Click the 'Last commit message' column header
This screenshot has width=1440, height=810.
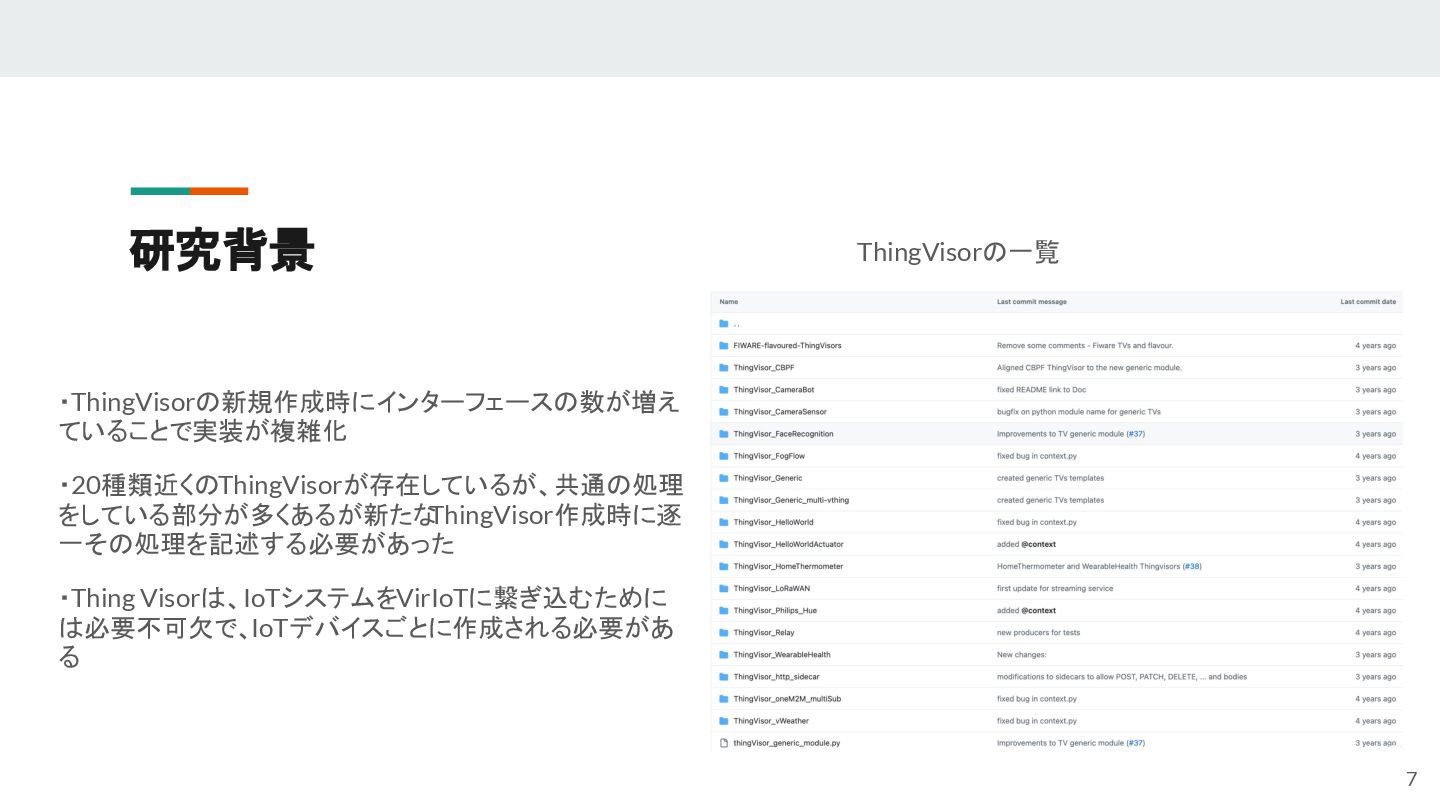[x=1031, y=301]
